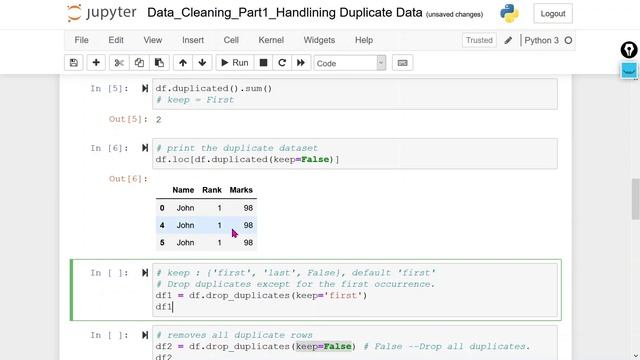The height and width of the screenshot is (360, 640).
Task: Open the command palette keyboard icon
Action: click(402, 63)
